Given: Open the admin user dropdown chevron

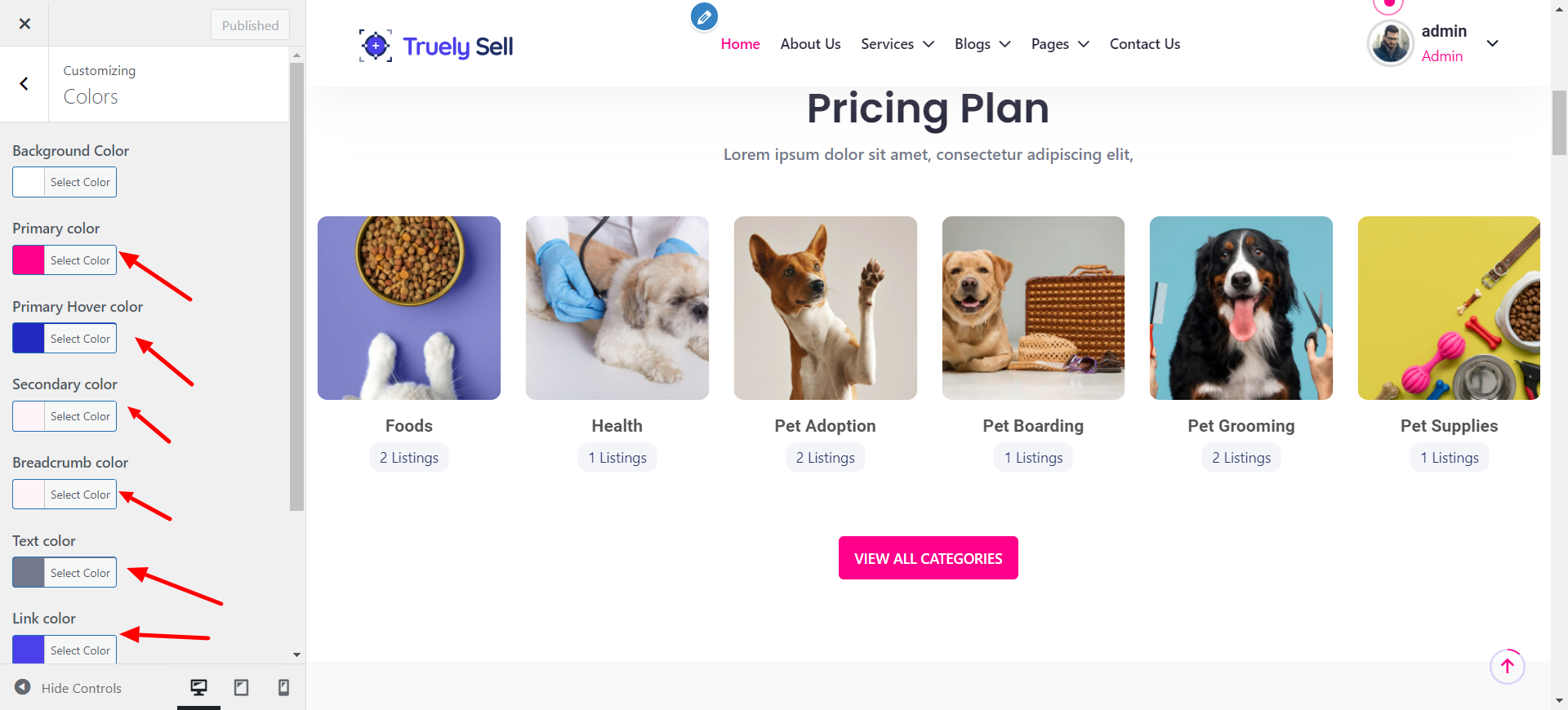Looking at the screenshot, I should click(1492, 43).
